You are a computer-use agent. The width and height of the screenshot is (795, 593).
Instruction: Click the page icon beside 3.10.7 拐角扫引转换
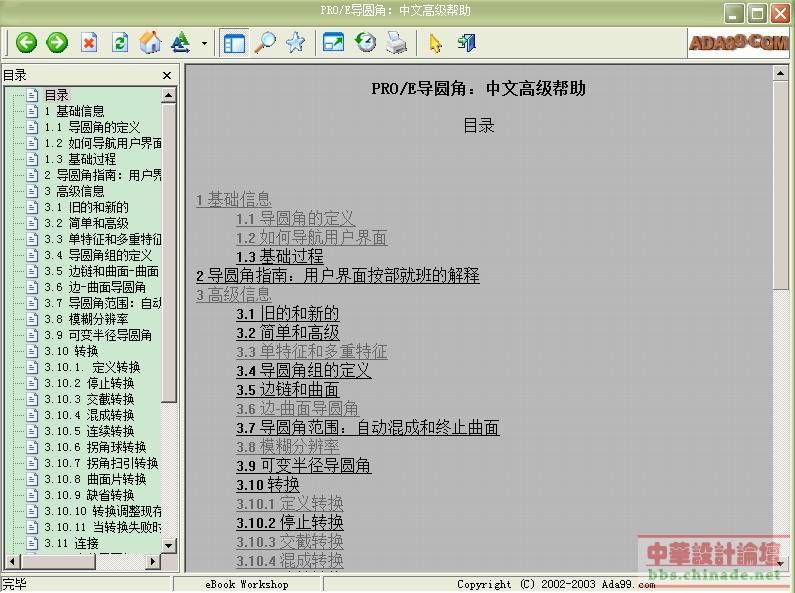coord(32,463)
